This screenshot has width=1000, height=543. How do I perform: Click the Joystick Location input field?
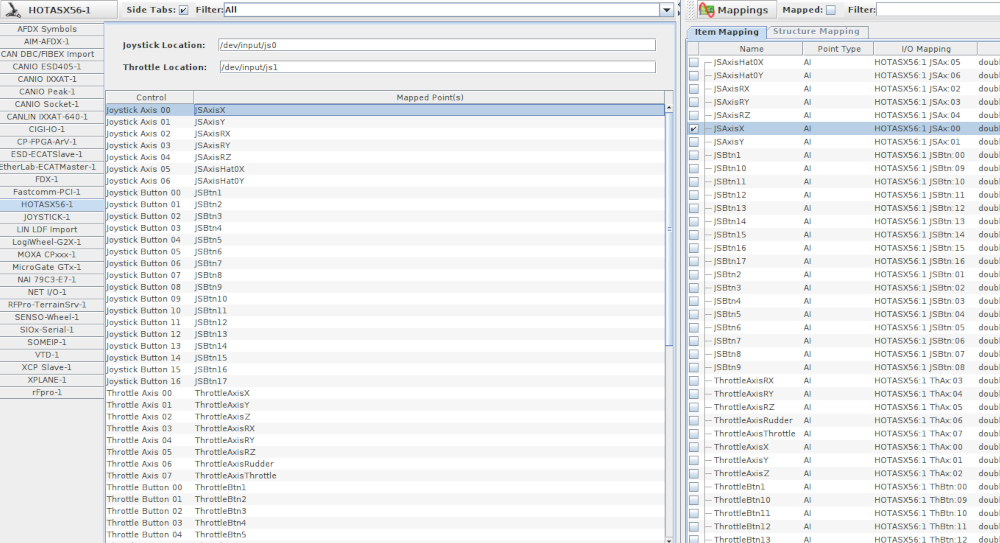[x=437, y=45]
